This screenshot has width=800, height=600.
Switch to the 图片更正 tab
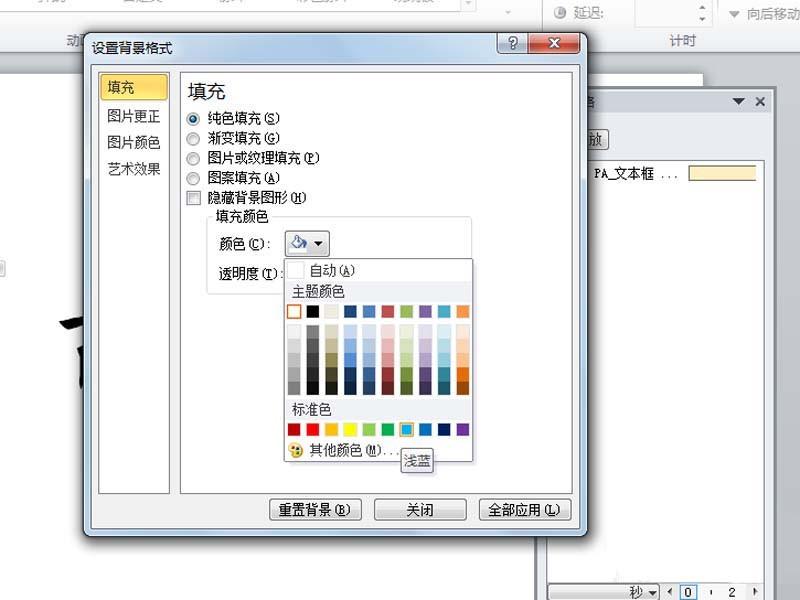132,114
